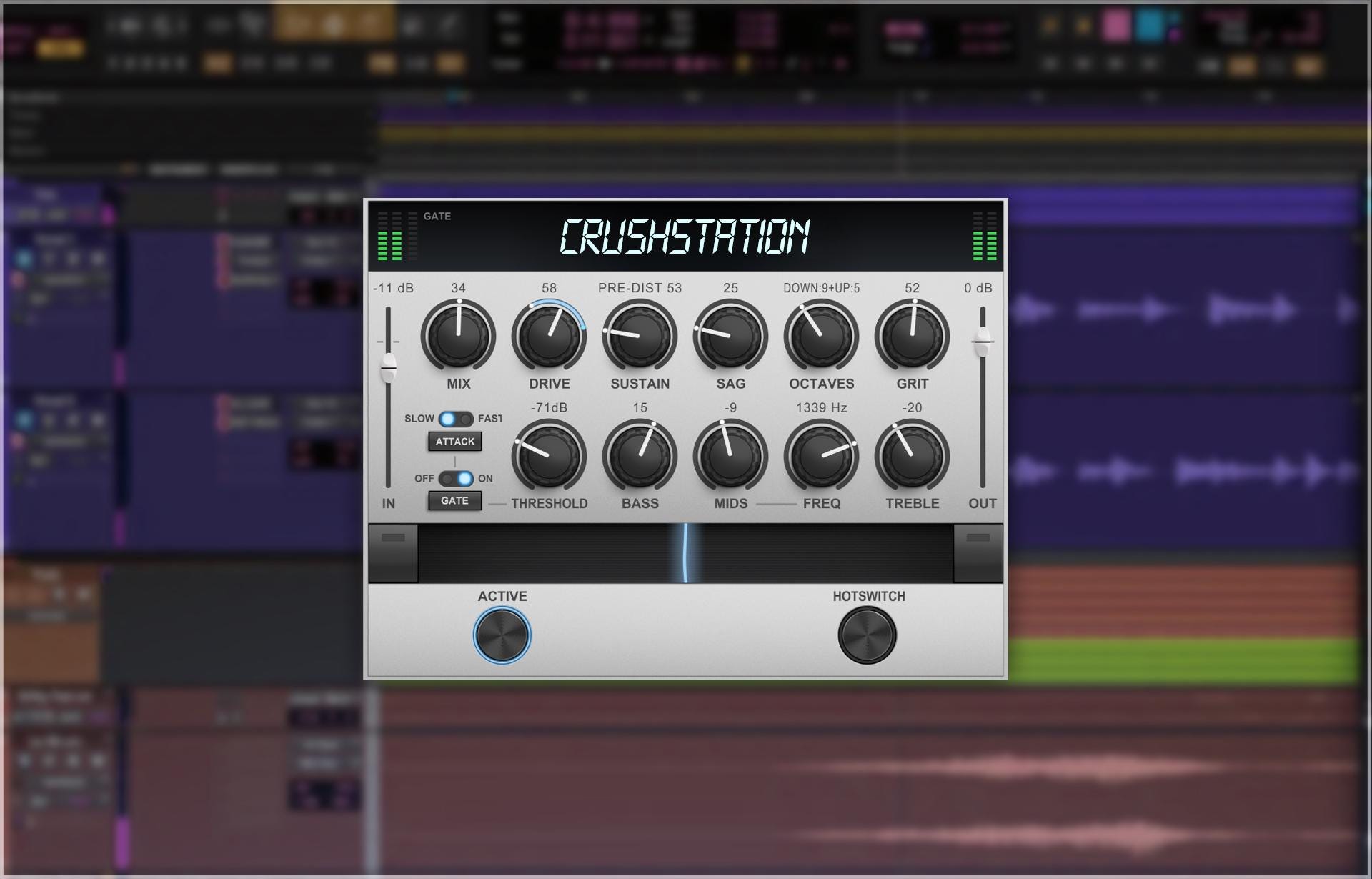This screenshot has width=1372, height=879.
Task: Click the GRIT knob
Action: tap(913, 336)
